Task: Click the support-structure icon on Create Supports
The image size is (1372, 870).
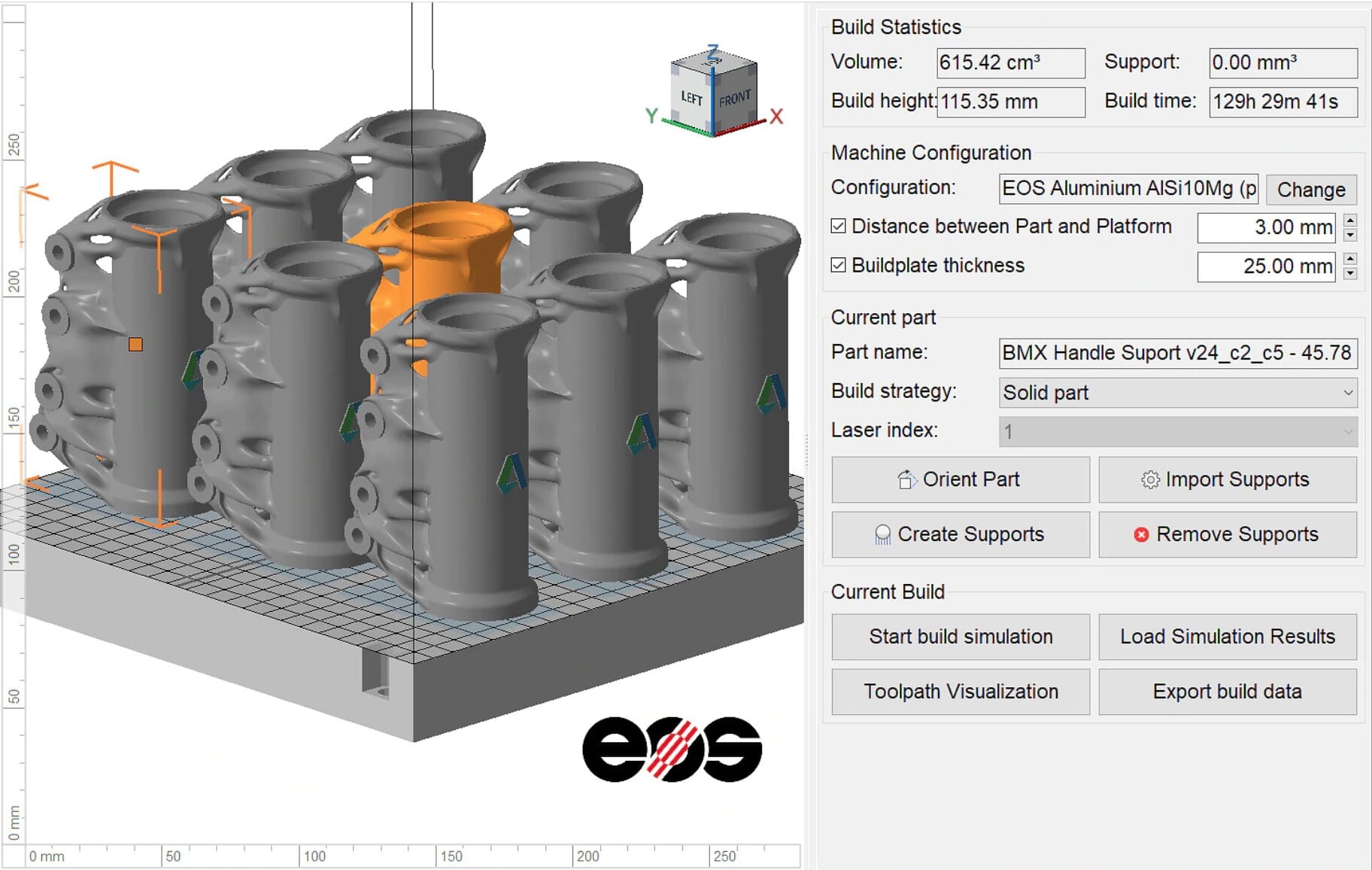Action: point(882,534)
